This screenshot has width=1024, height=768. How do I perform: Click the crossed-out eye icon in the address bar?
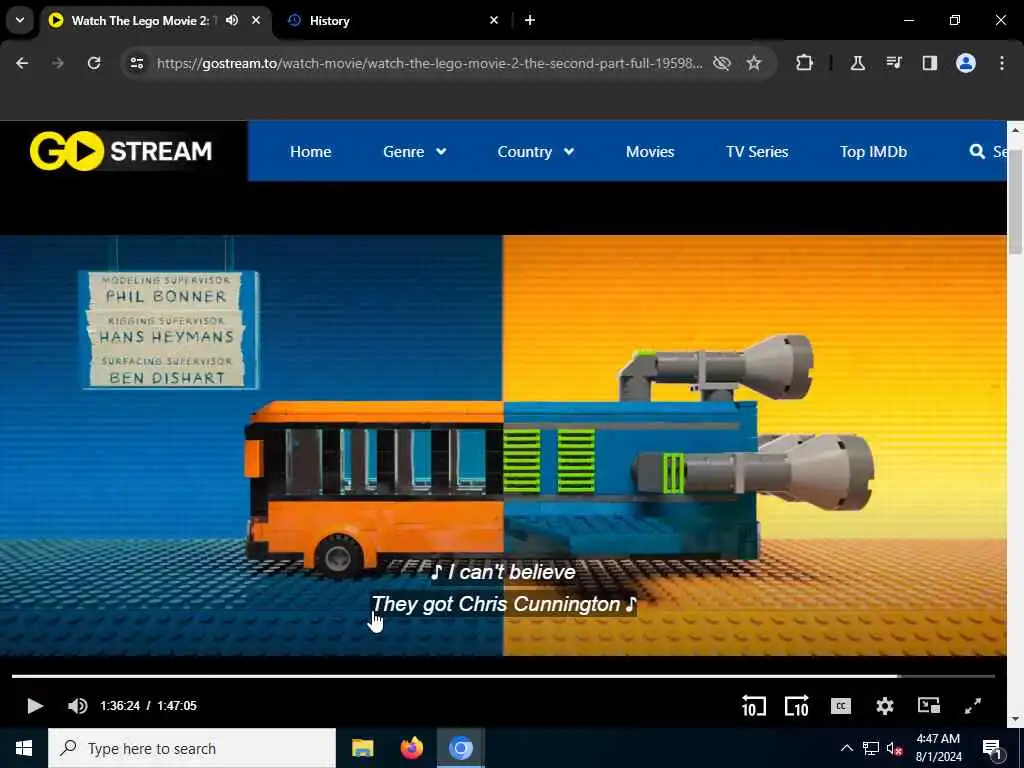pyautogui.click(x=722, y=63)
